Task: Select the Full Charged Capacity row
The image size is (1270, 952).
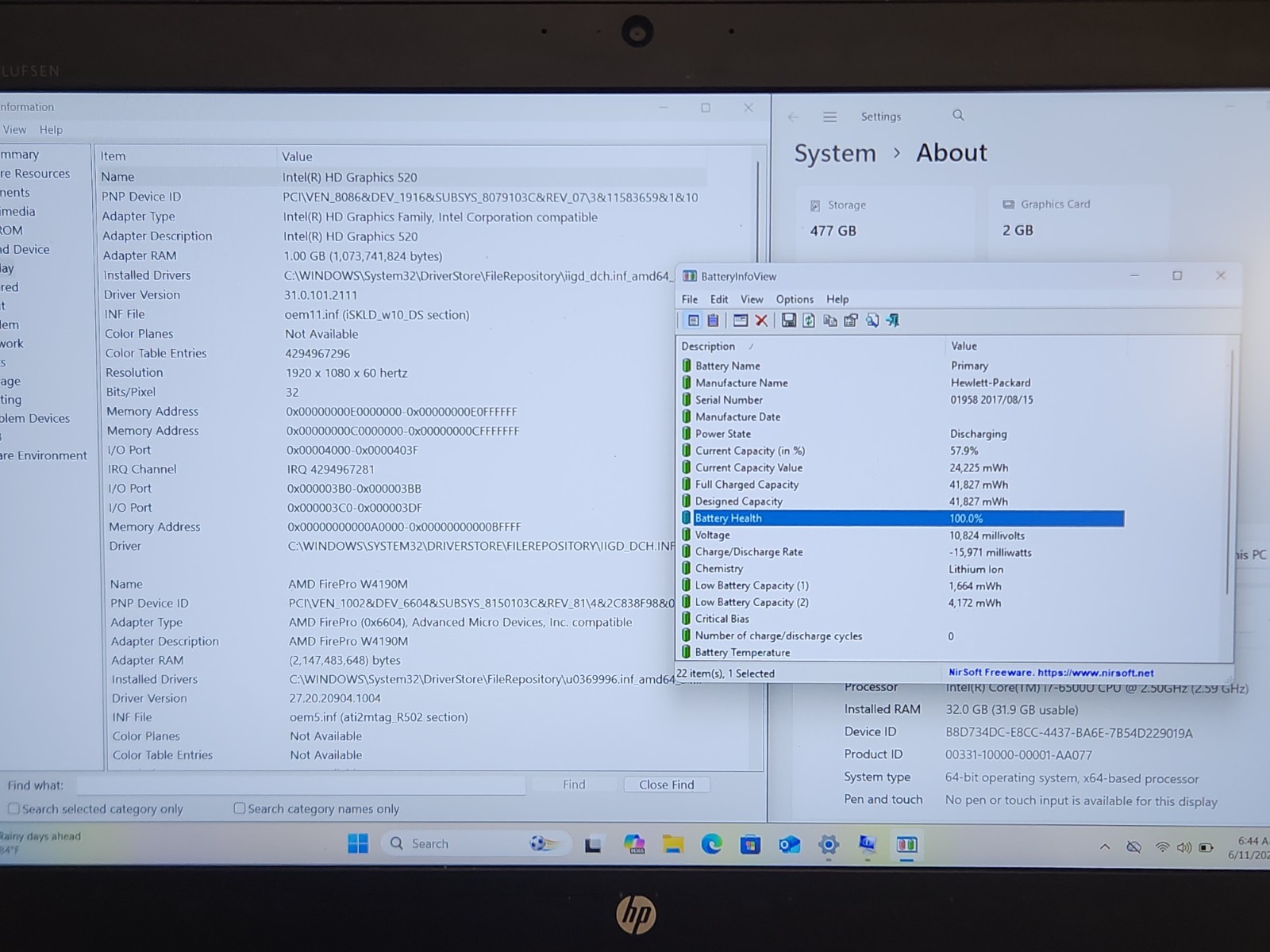Action: click(x=902, y=485)
